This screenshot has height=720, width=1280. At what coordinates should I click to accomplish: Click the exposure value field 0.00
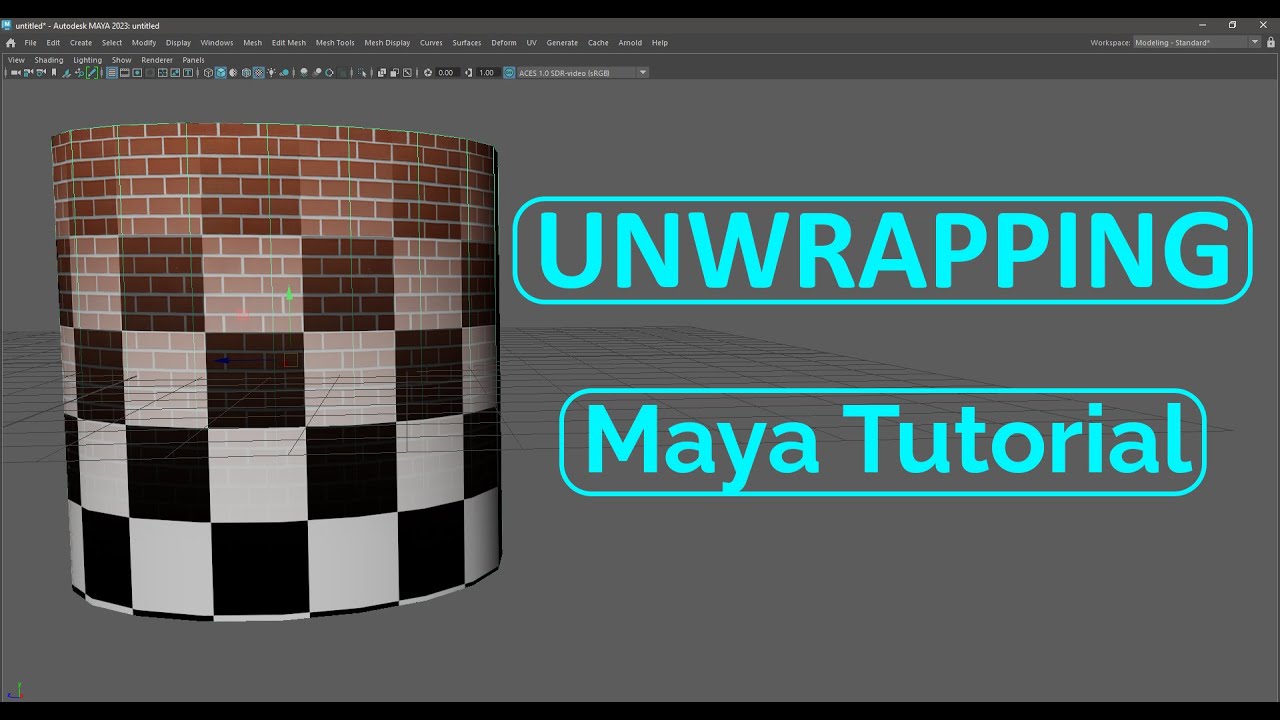447,73
